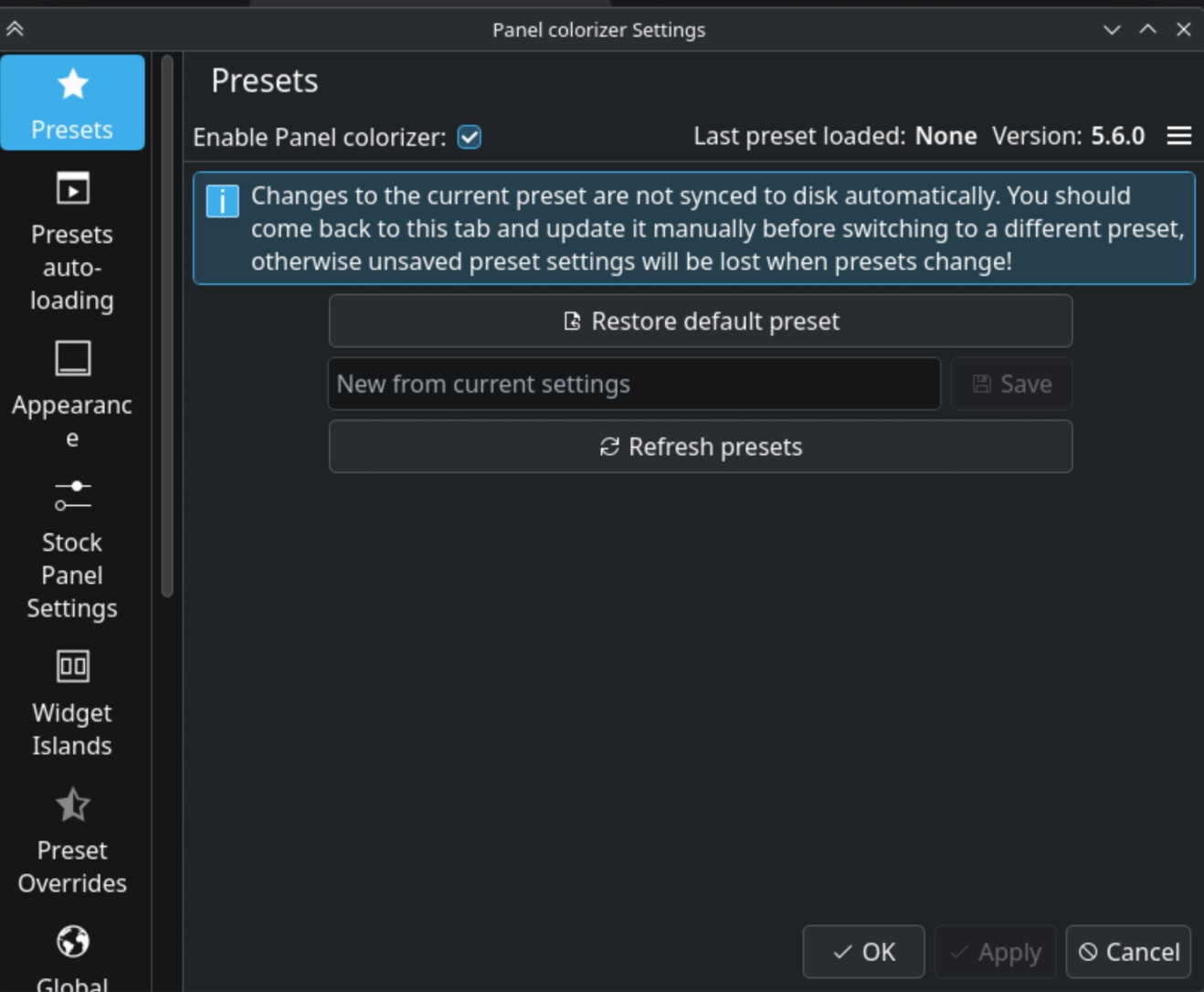Open Presets auto-loading icon in sidebar
1204x992 pixels.
(x=72, y=189)
